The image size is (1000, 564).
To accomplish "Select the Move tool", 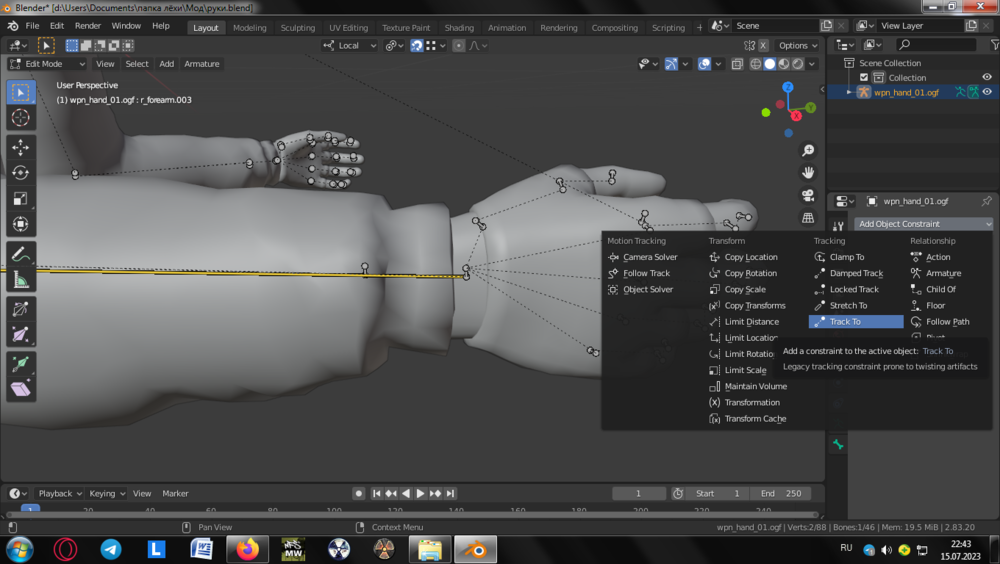I will point(20,147).
